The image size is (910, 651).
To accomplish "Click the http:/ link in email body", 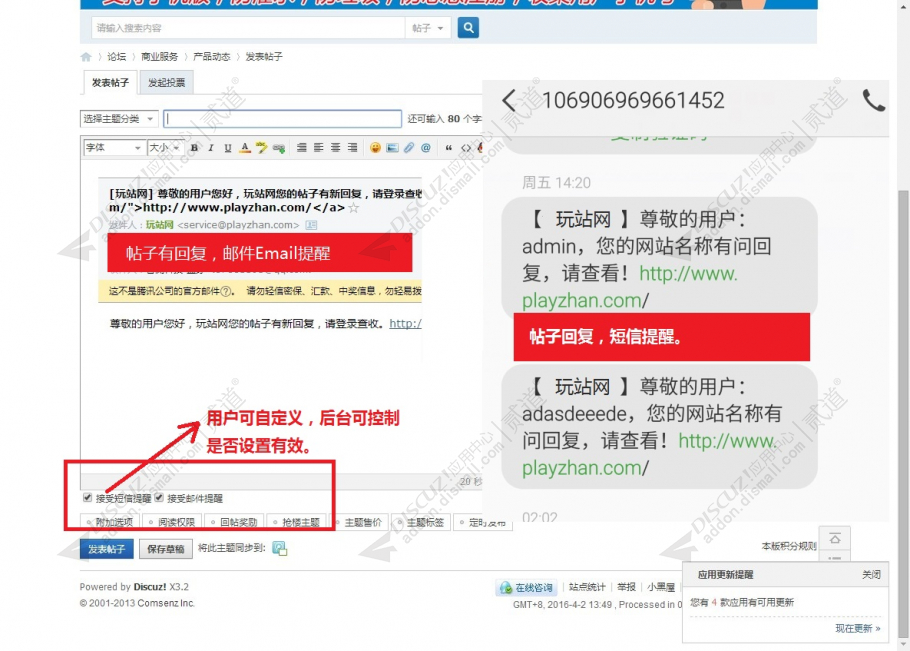I will point(405,324).
